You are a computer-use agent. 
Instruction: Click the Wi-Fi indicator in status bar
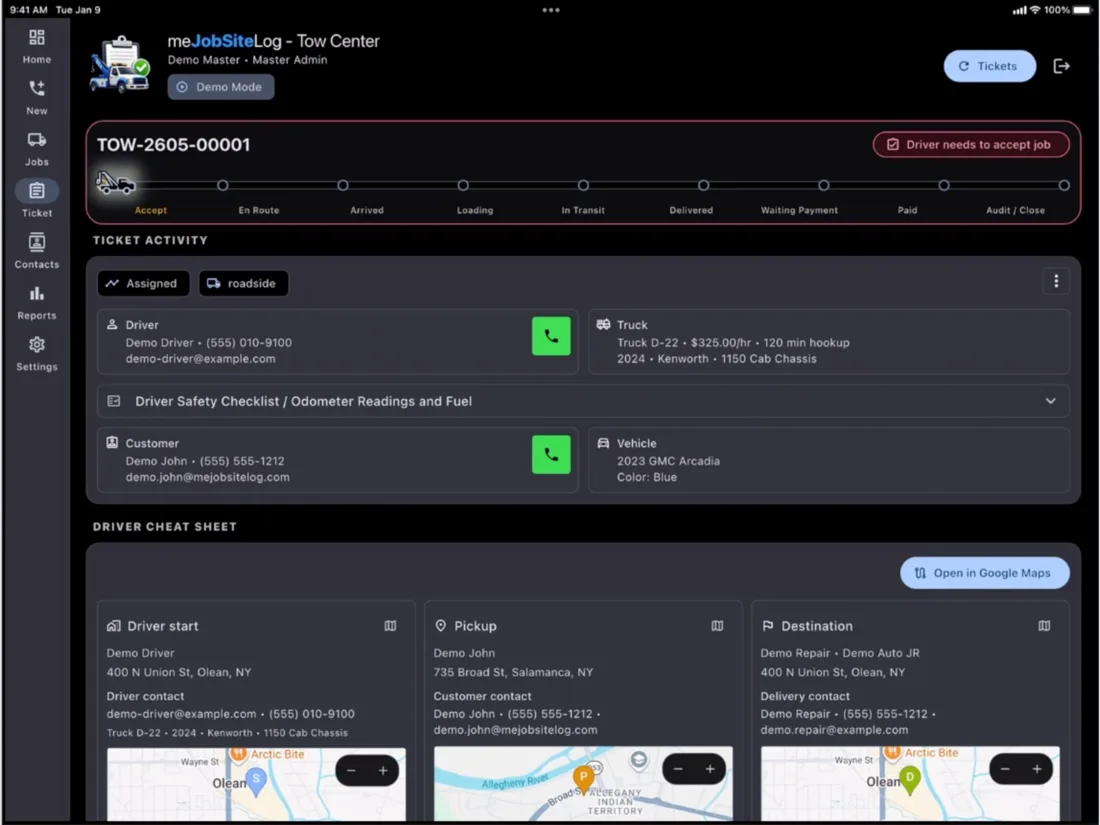(1035, 10)
